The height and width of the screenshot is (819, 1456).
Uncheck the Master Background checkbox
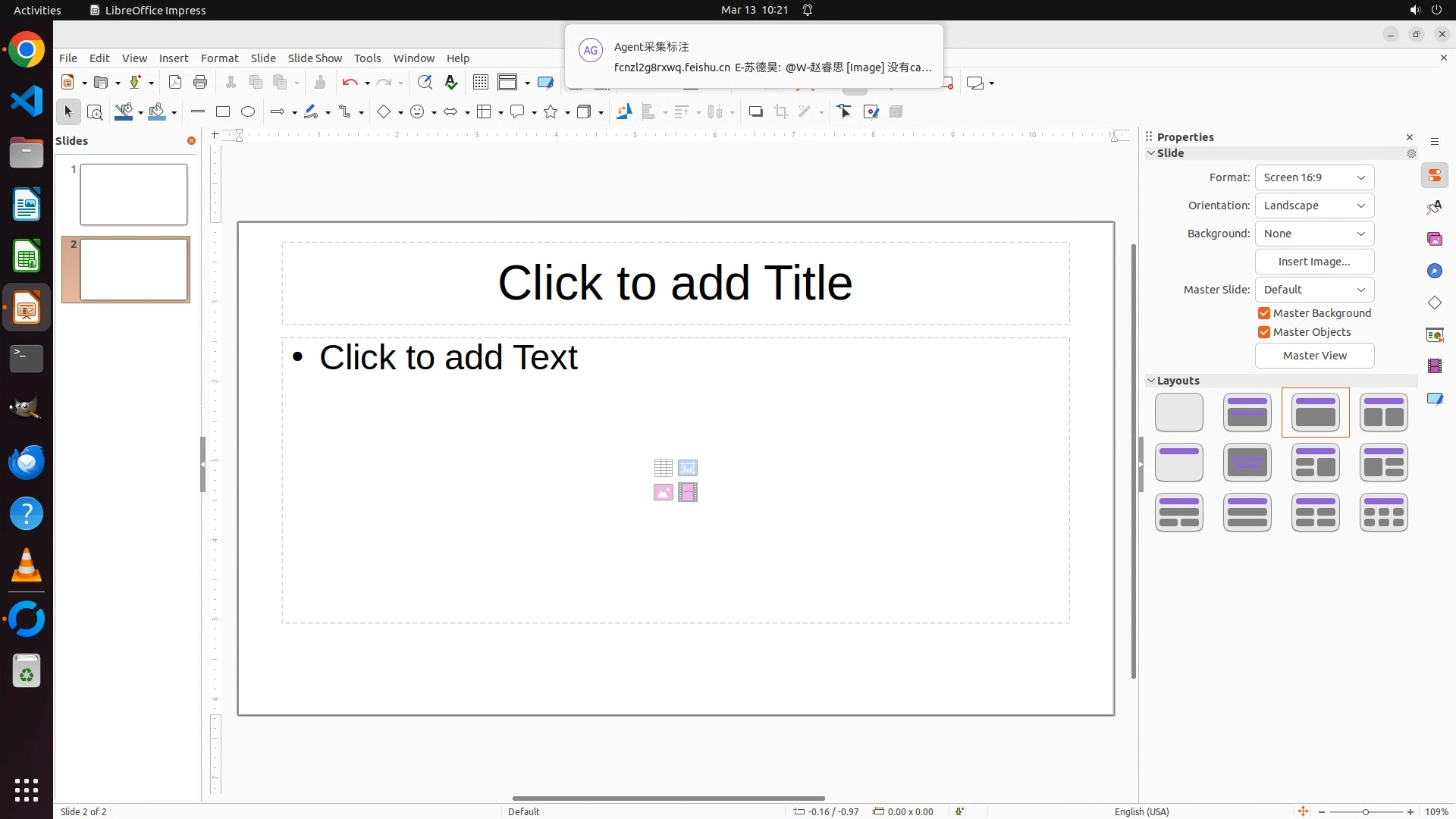click(1264, 313)
